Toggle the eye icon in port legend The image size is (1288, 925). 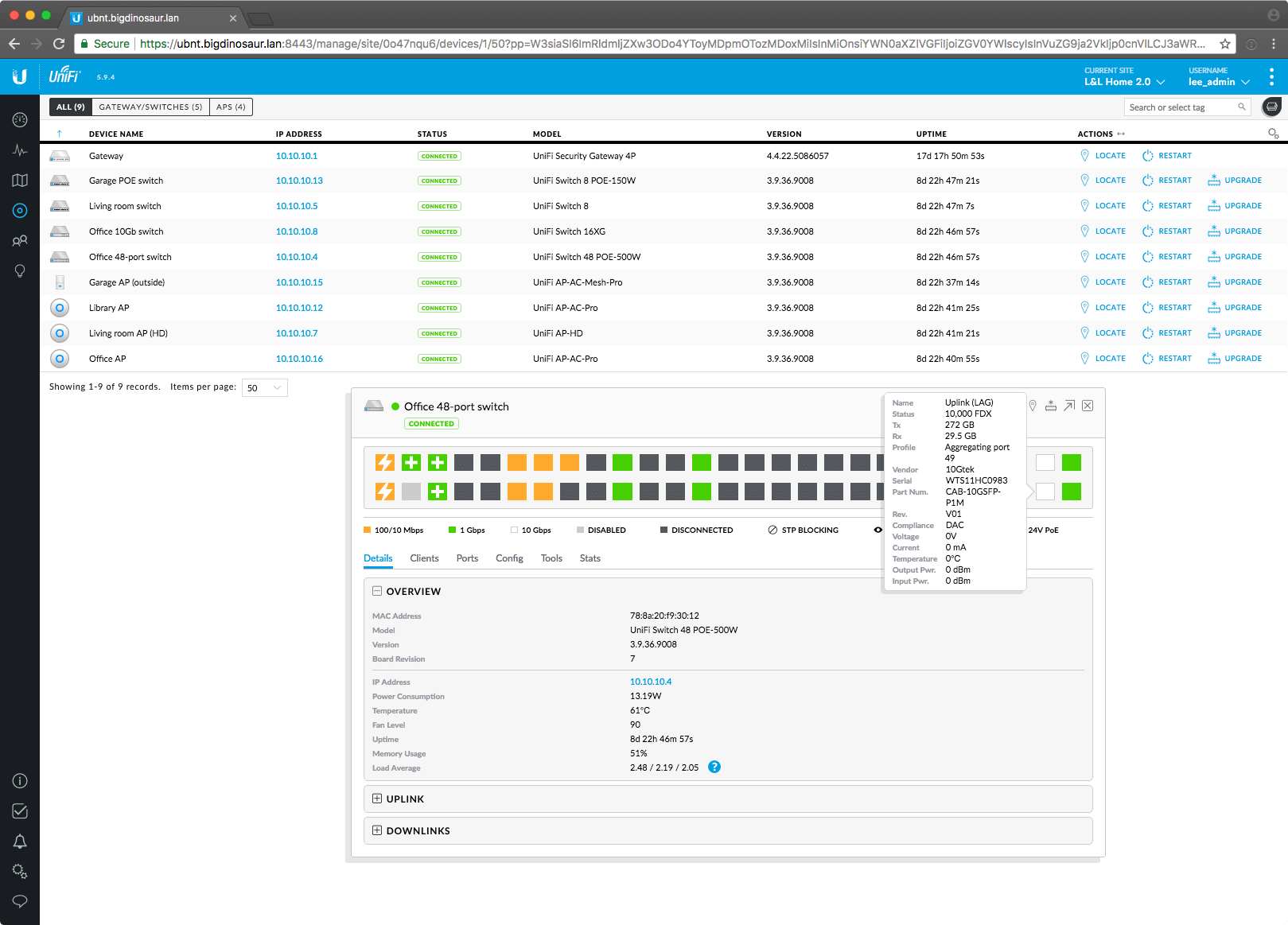pos(877,530)
